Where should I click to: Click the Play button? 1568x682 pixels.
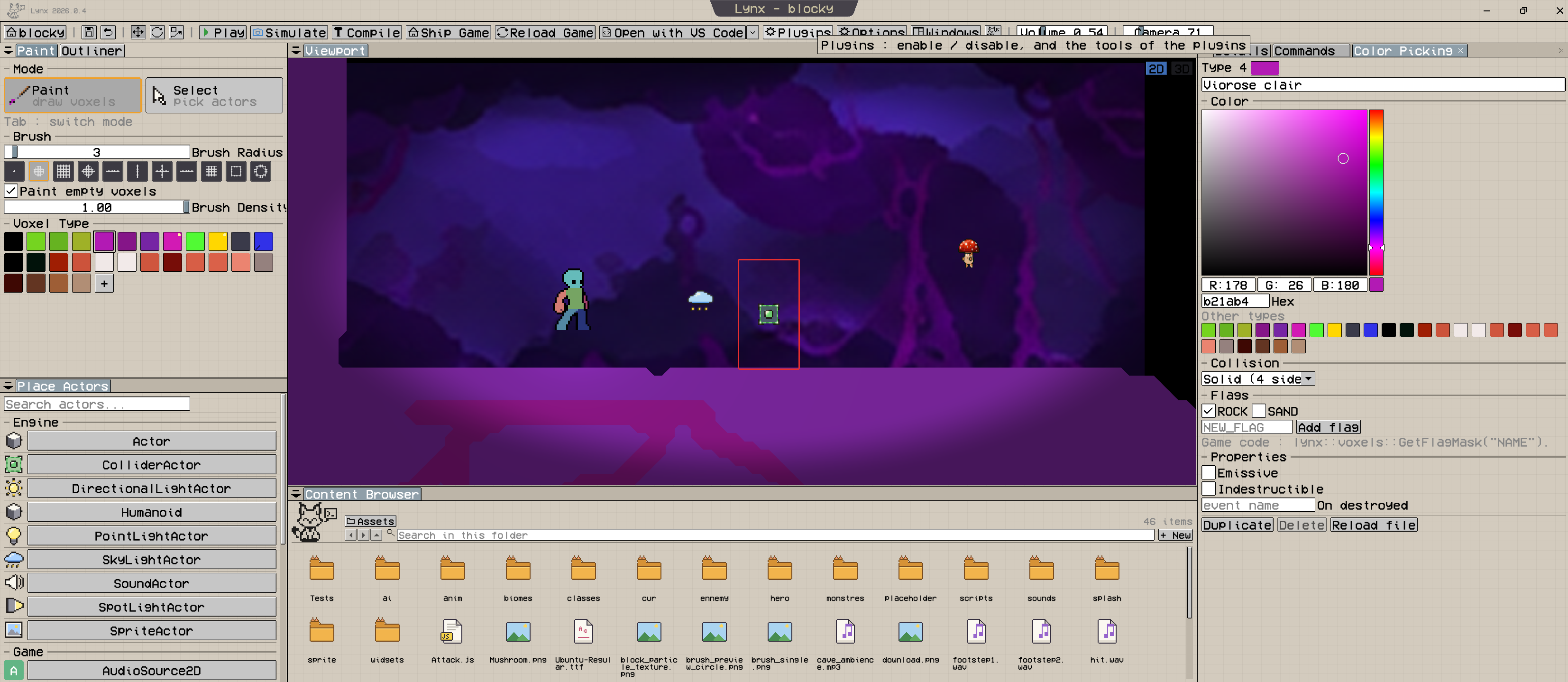[223, 32]
